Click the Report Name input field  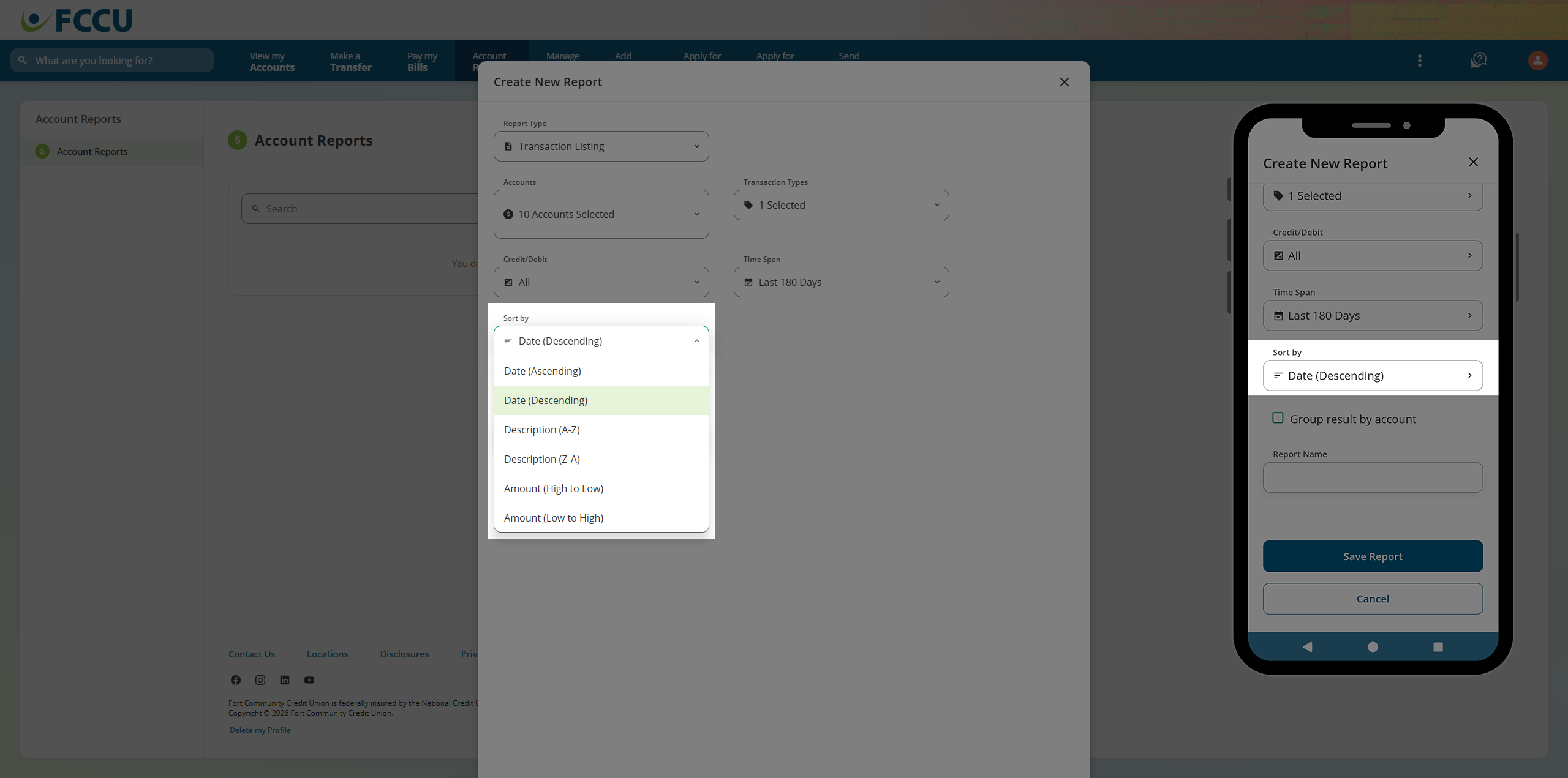click(1373, 477)
